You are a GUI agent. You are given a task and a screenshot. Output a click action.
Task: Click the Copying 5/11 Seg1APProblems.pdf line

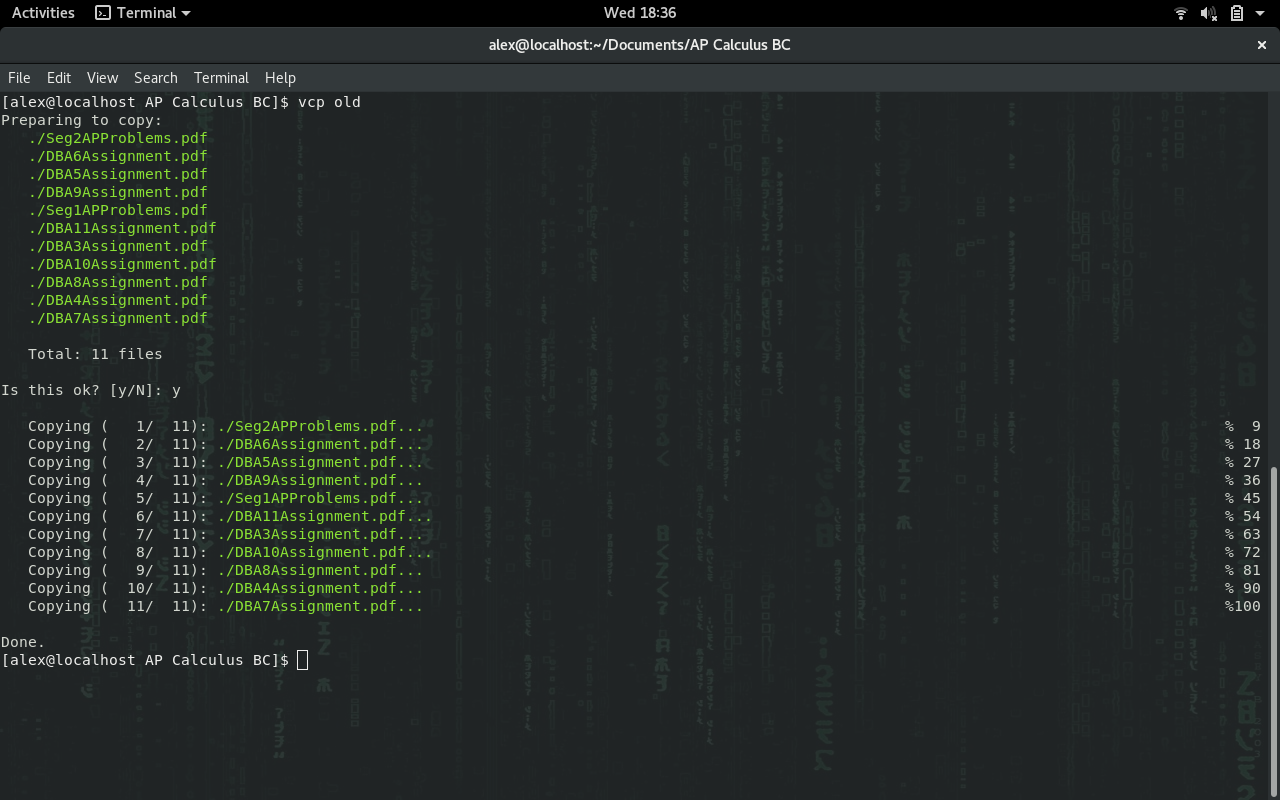click(x=226, y=498)
